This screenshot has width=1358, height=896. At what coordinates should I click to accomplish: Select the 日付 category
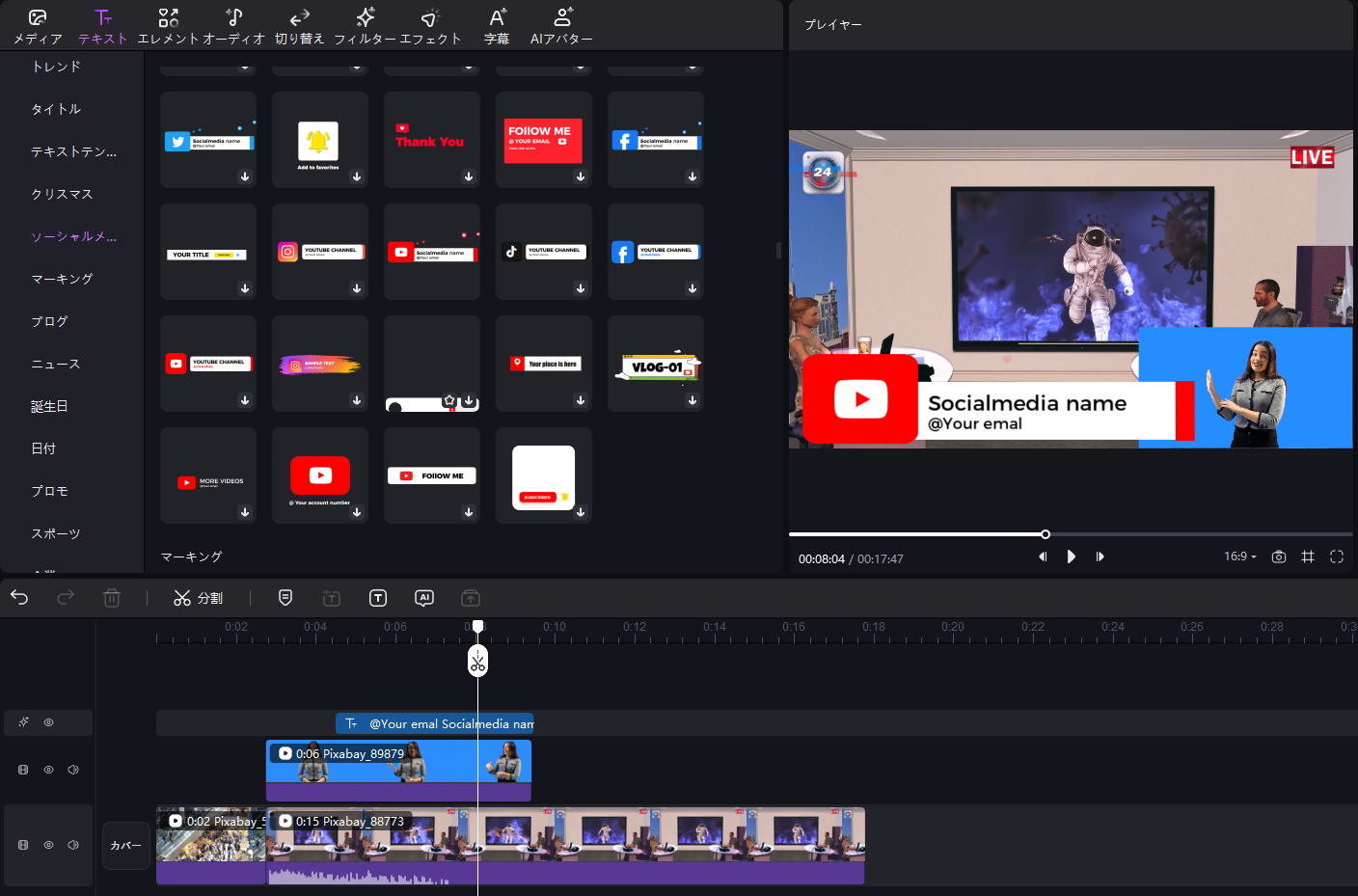[43, 448]
